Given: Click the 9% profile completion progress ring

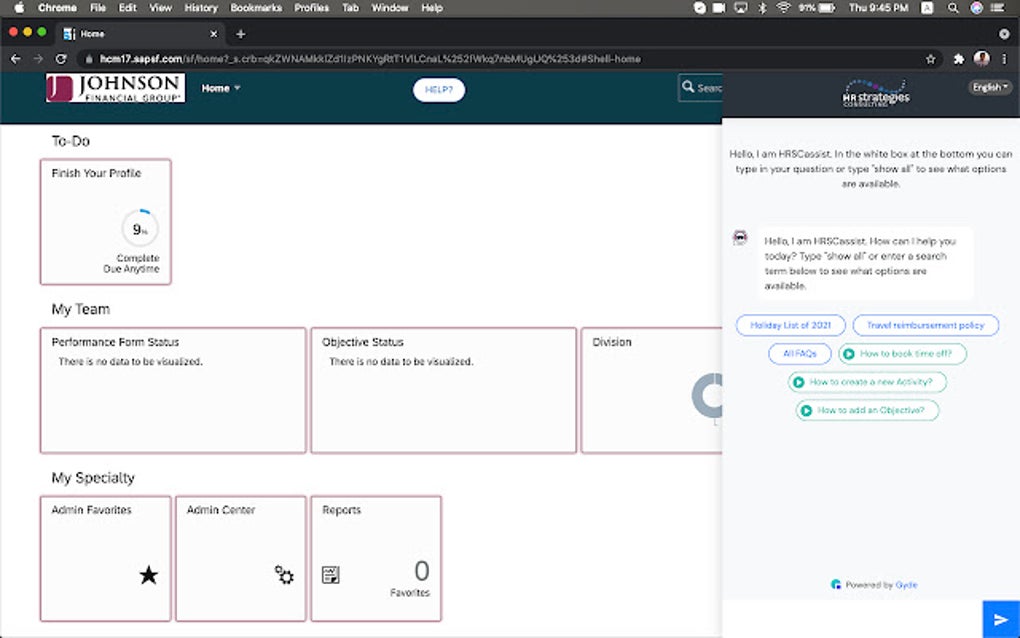Looking at the screenshot, I should (139, 228).
